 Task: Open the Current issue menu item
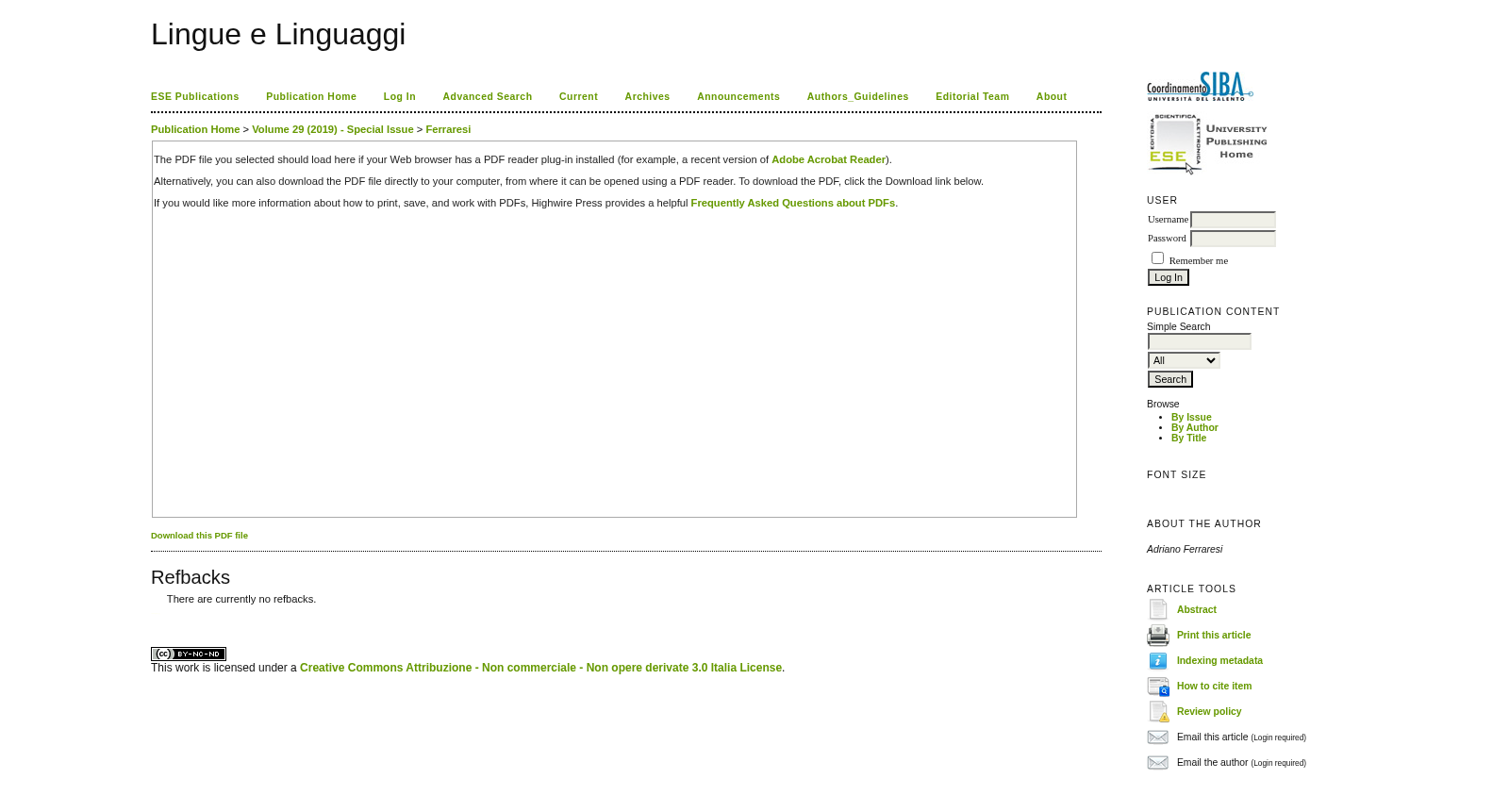point(578,96)
